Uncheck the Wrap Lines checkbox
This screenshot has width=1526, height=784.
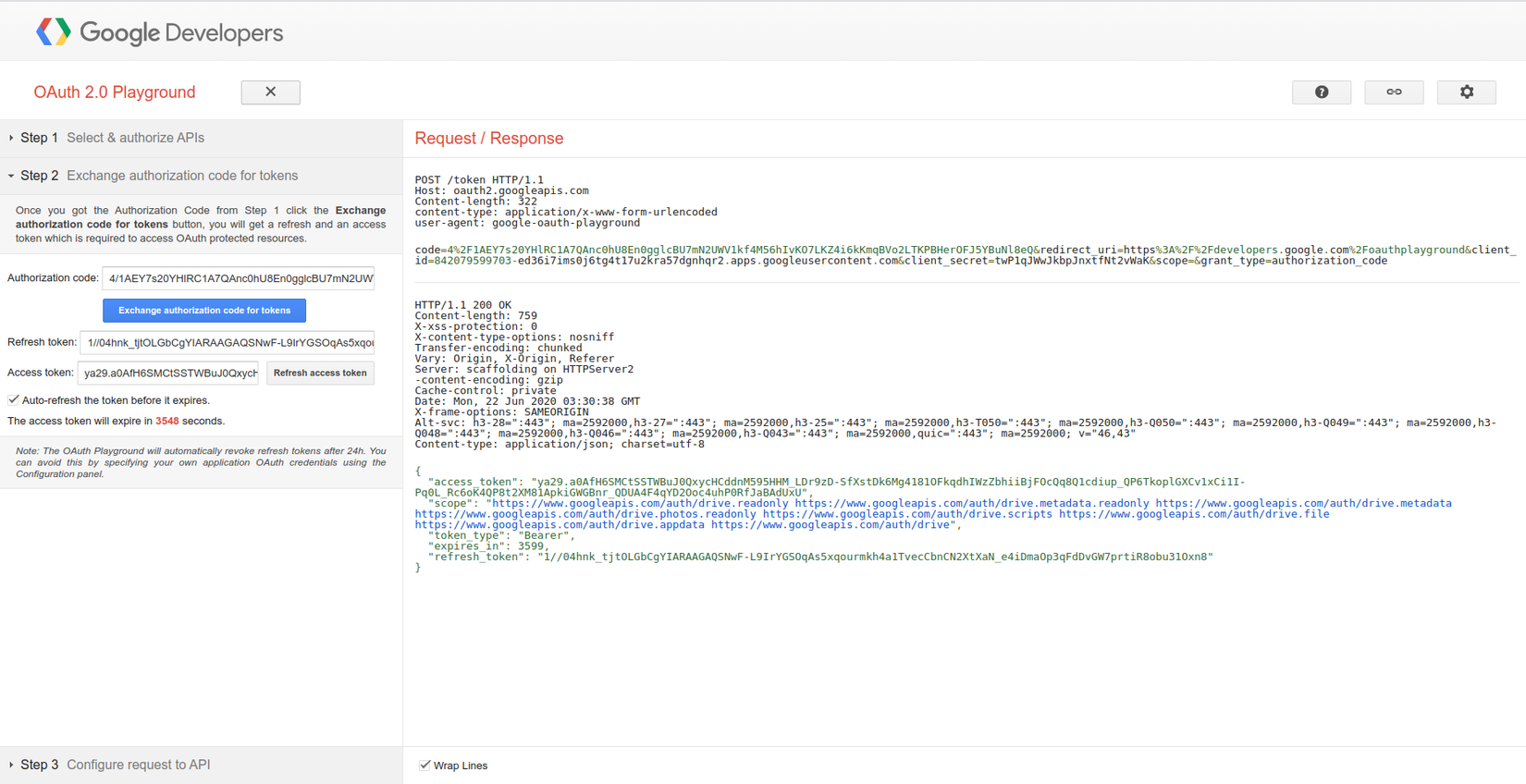pyautogui.click(x=425, y=765)
